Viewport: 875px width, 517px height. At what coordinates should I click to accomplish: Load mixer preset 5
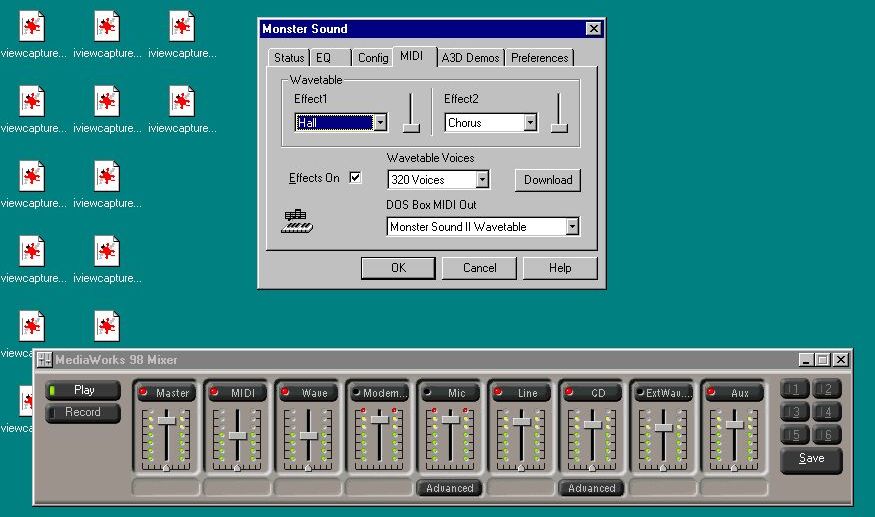click(795, 434)
